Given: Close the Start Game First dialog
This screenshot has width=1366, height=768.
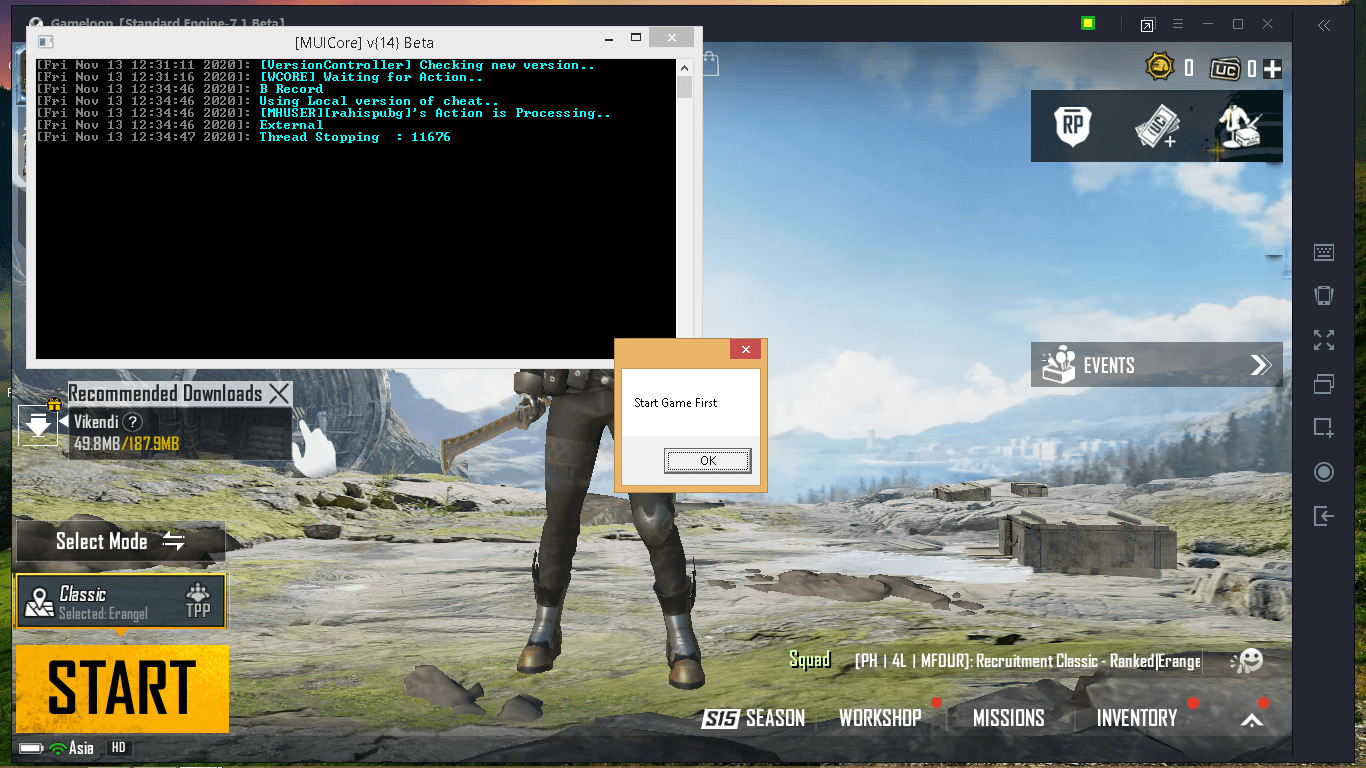Looking at the screenshot, I should (x=745, y=349).
